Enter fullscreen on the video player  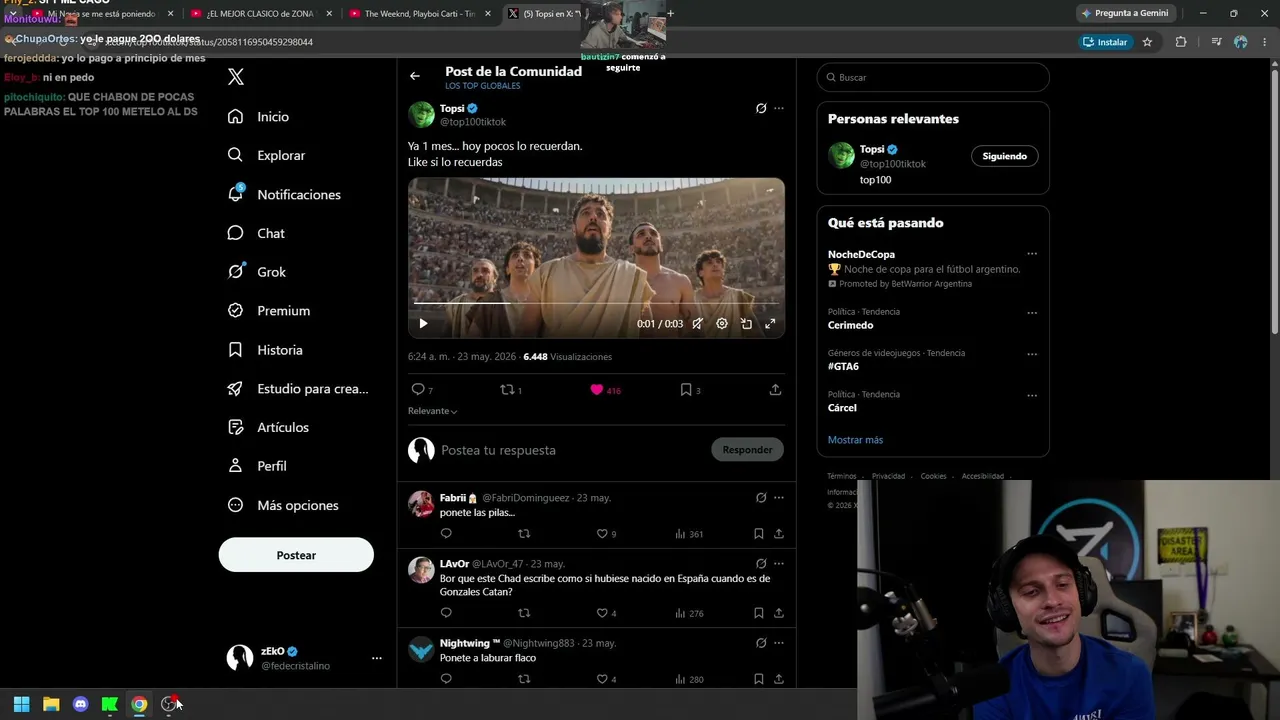click(x=770, y=324)
